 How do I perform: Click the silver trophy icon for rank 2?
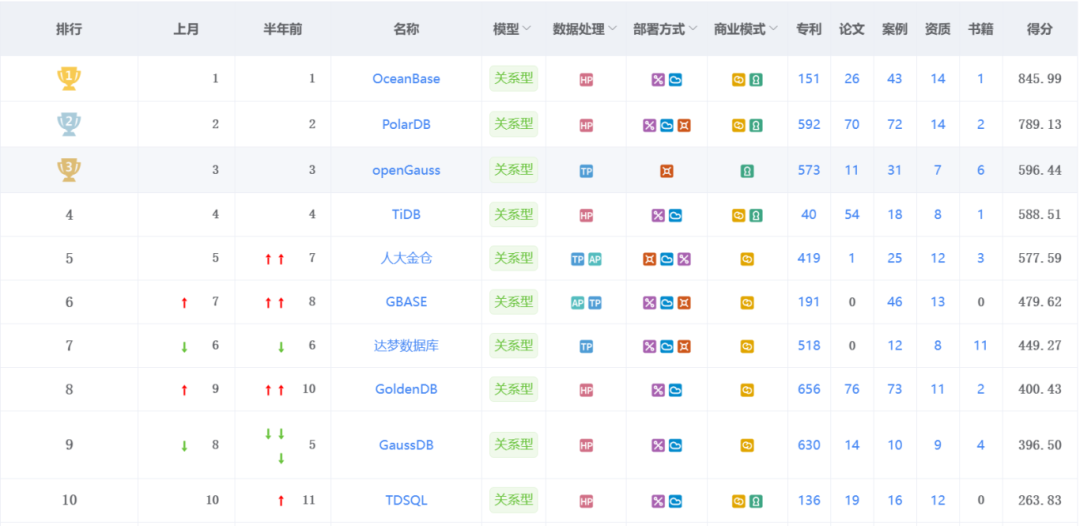69,125
